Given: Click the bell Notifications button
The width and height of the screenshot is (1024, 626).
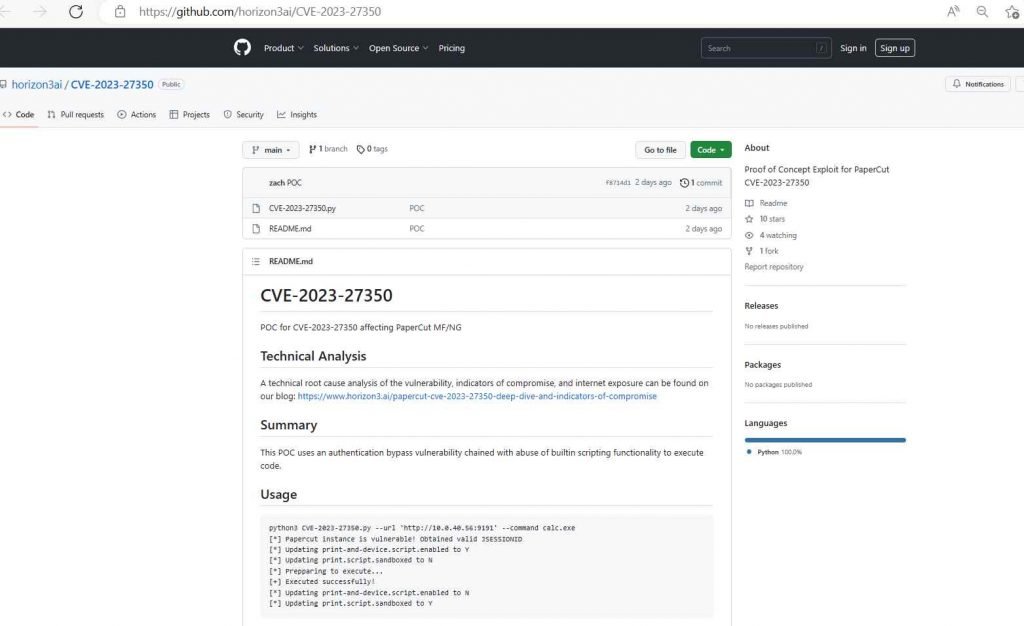Looking at the screenshot, I should point(978,84).
